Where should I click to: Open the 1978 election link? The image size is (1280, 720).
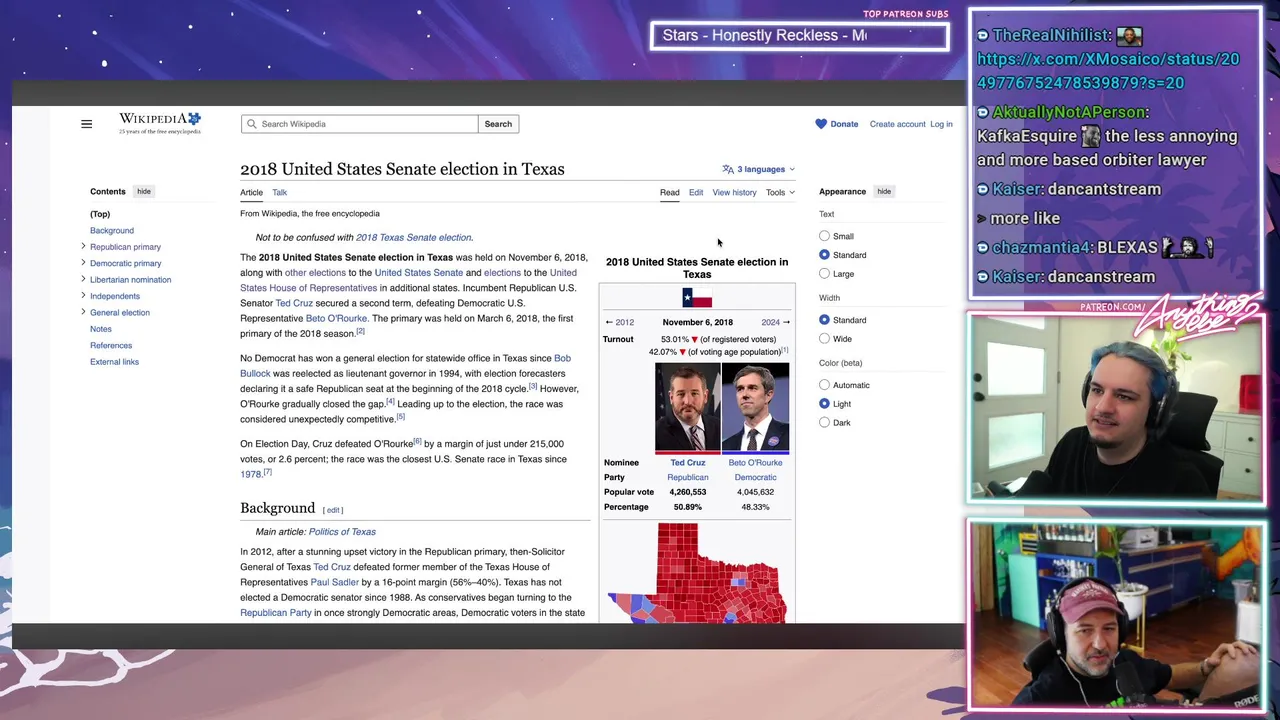250,474
